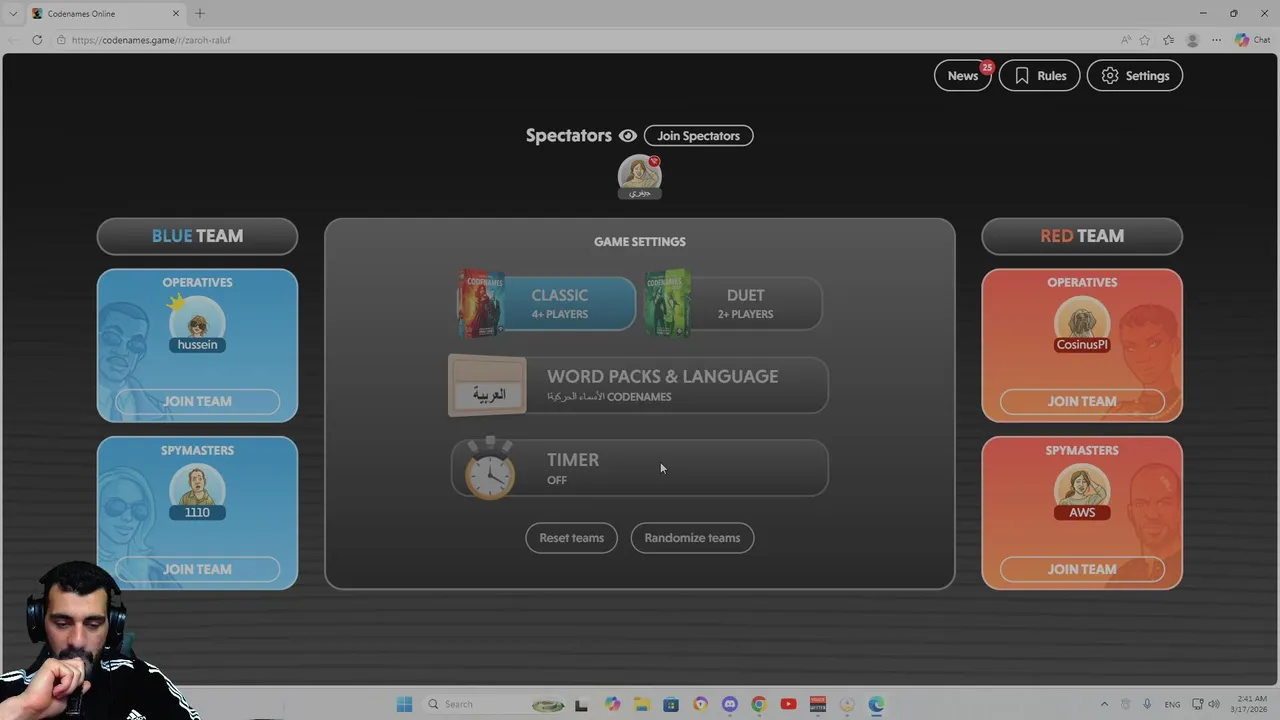This screenshot has width=1280, height=720.
Task: Select the Duet 2+ players mode
Action: pyautogui.click(x=733, y=303)
